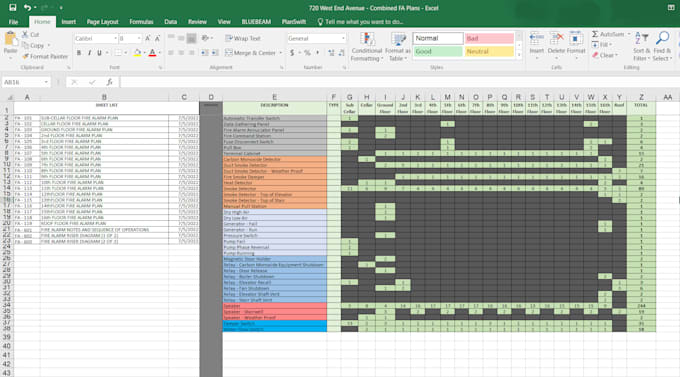This screenshot has height=377, width=680.
Task: Apply the red font color A
Action: [152, 53]
